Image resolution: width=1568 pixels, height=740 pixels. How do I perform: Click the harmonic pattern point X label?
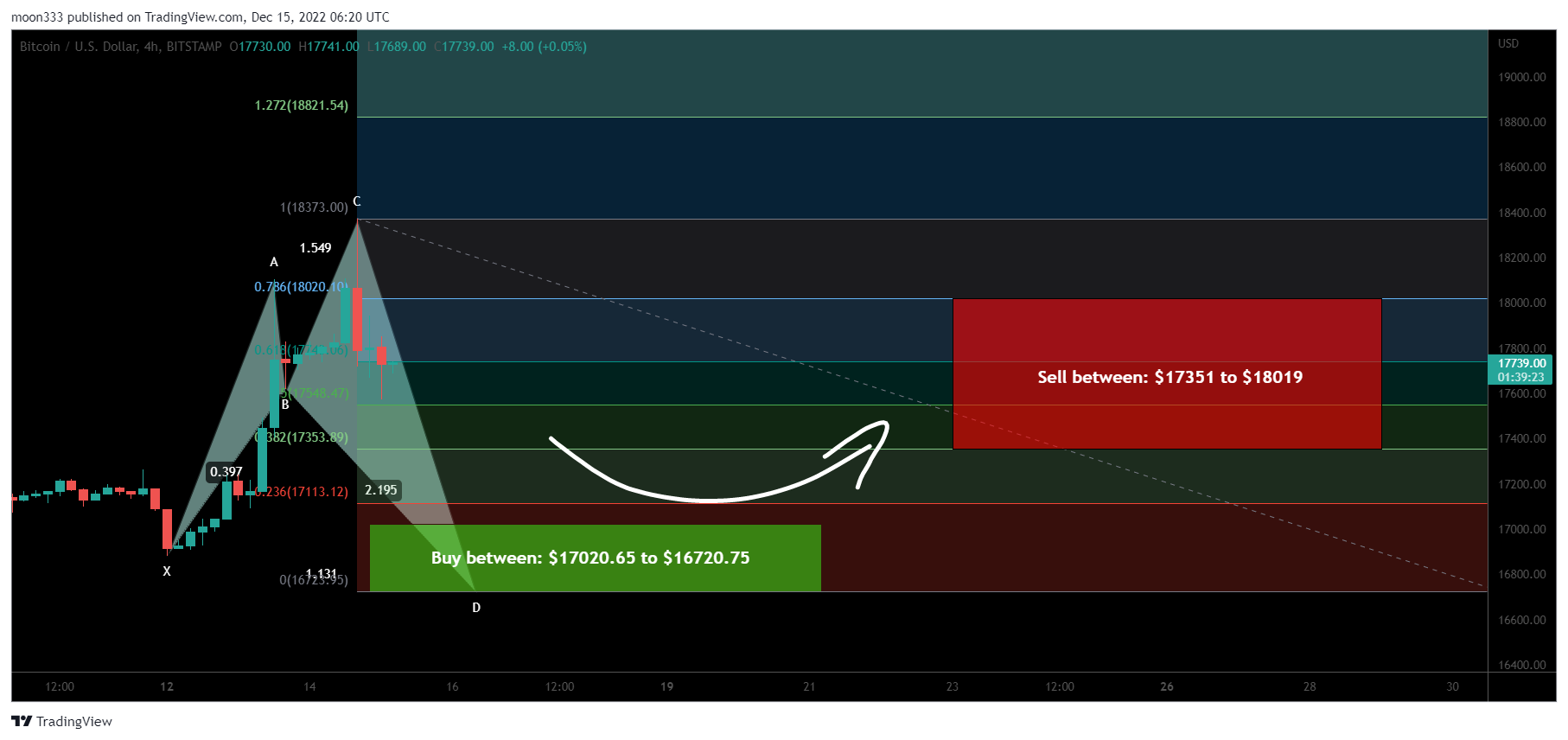pos(167,571)
